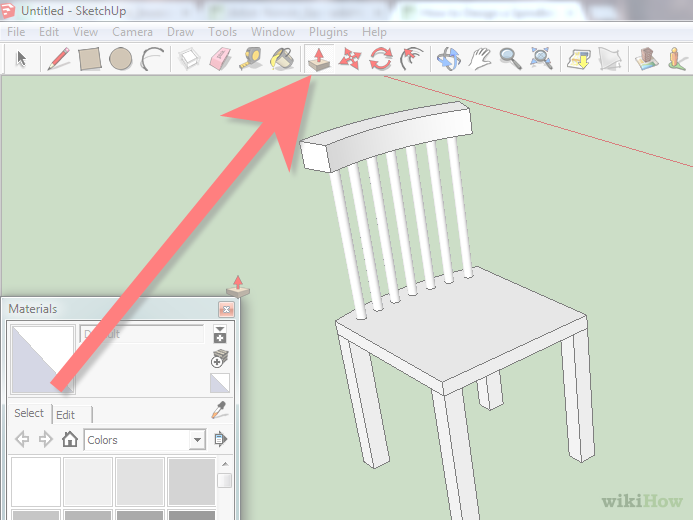Select the white color swatch
The width and height of the screenshot is (693, 520).
point(35,481)
